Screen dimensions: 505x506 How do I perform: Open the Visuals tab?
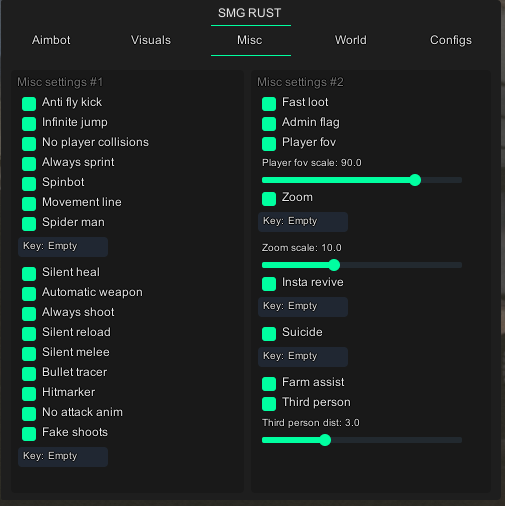151,40
